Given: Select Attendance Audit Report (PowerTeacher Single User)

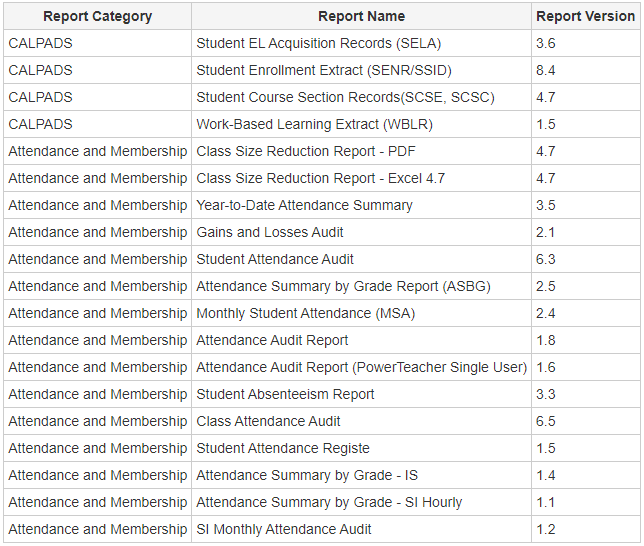Looking at the screenshot, I should tap(361, 367).
